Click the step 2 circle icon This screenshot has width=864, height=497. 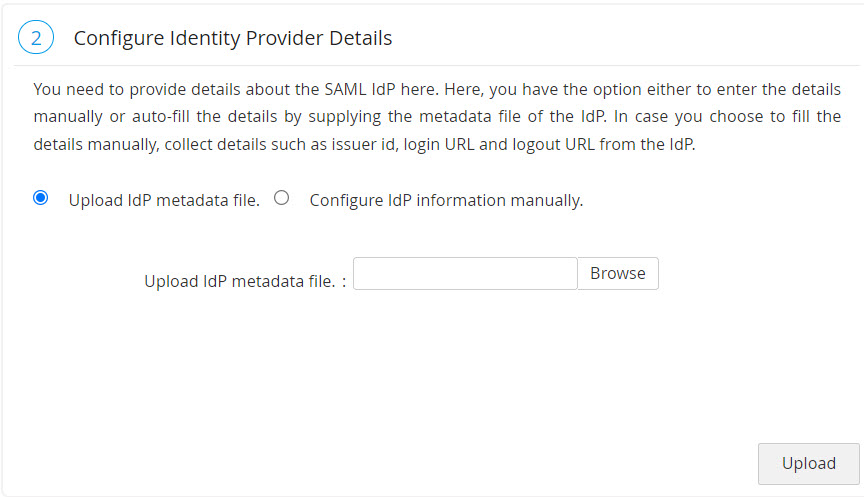[35, 39]
